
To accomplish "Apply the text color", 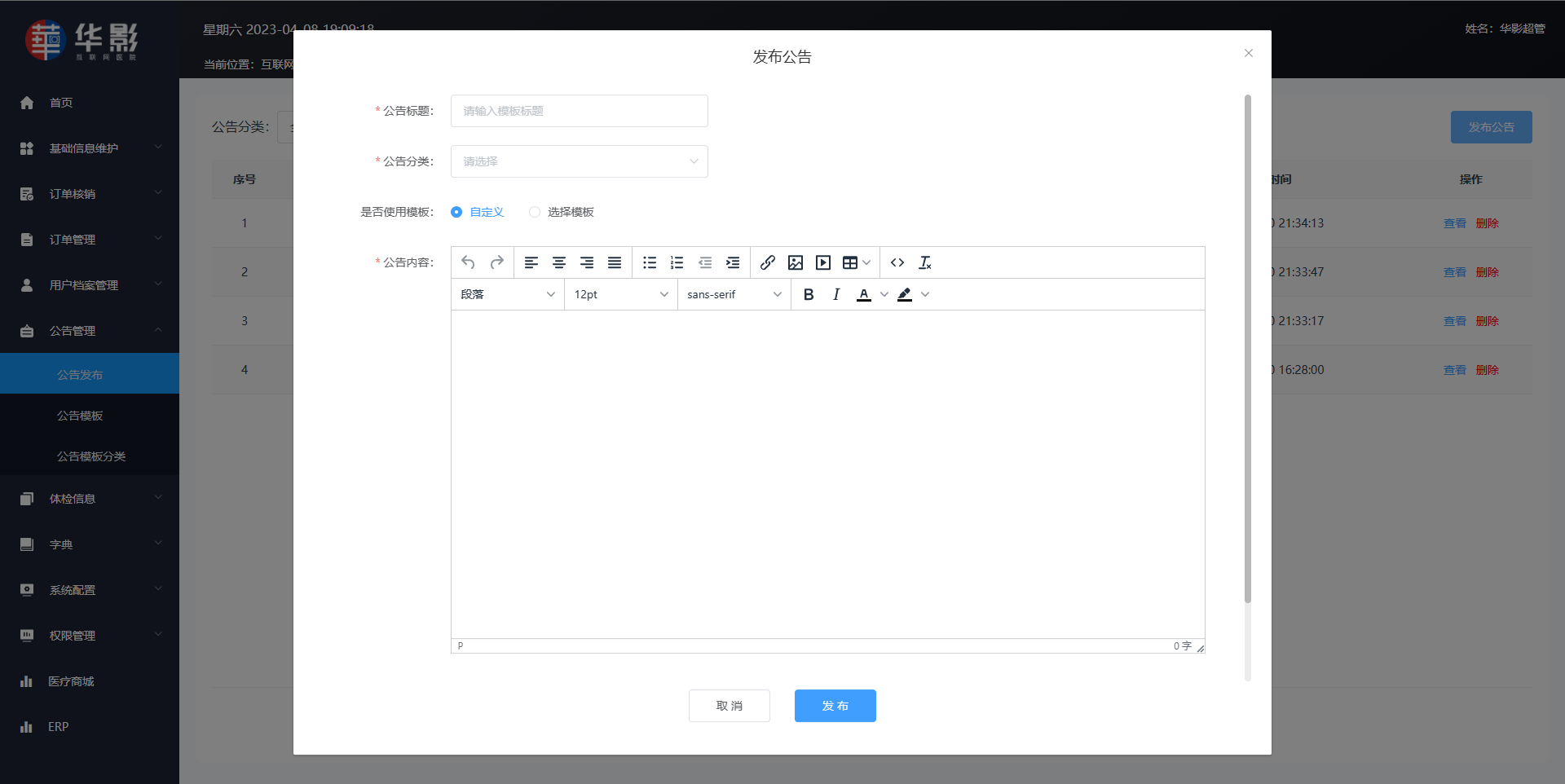I will (x=864, y=294).
